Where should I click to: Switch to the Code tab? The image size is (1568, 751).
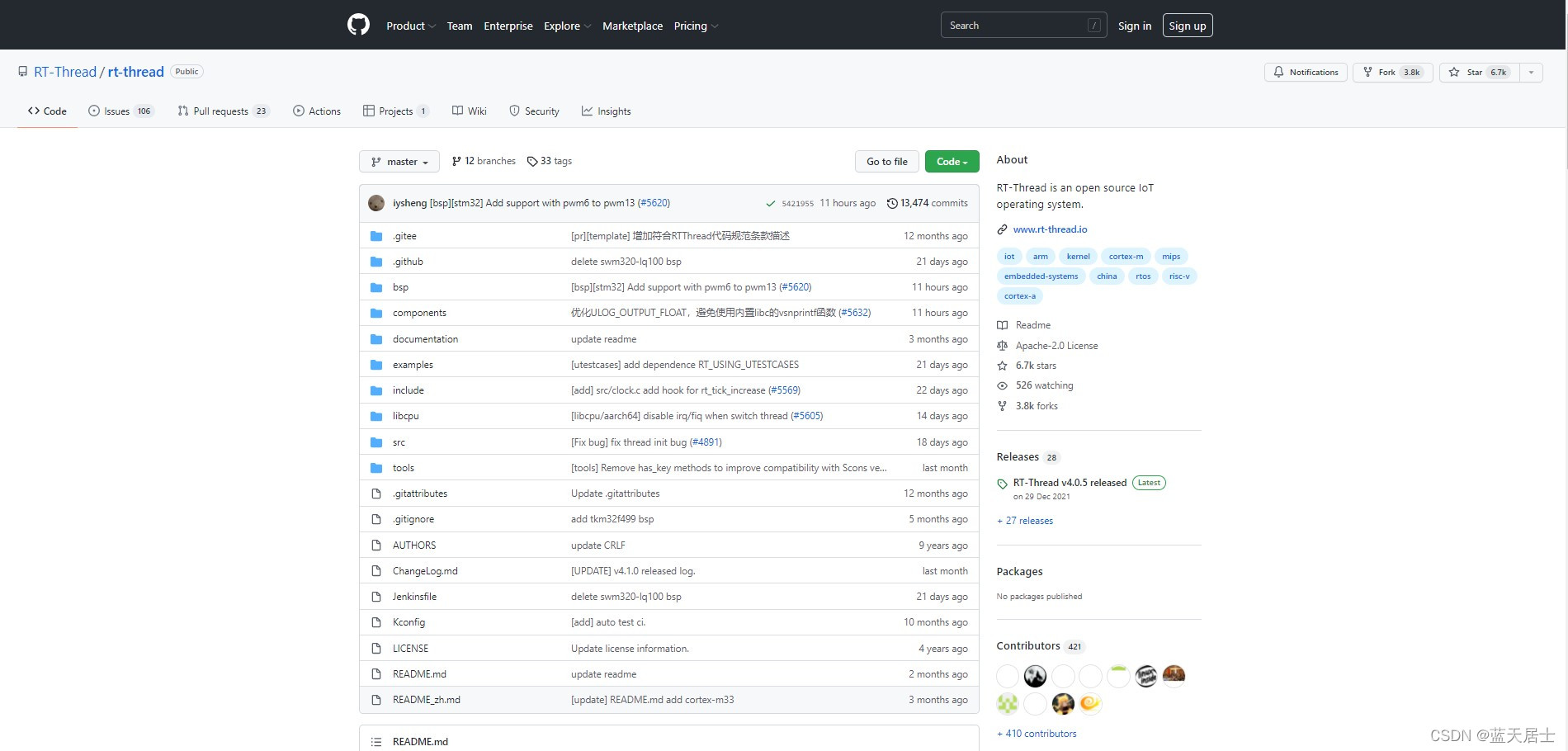click(x=47, y=111)
